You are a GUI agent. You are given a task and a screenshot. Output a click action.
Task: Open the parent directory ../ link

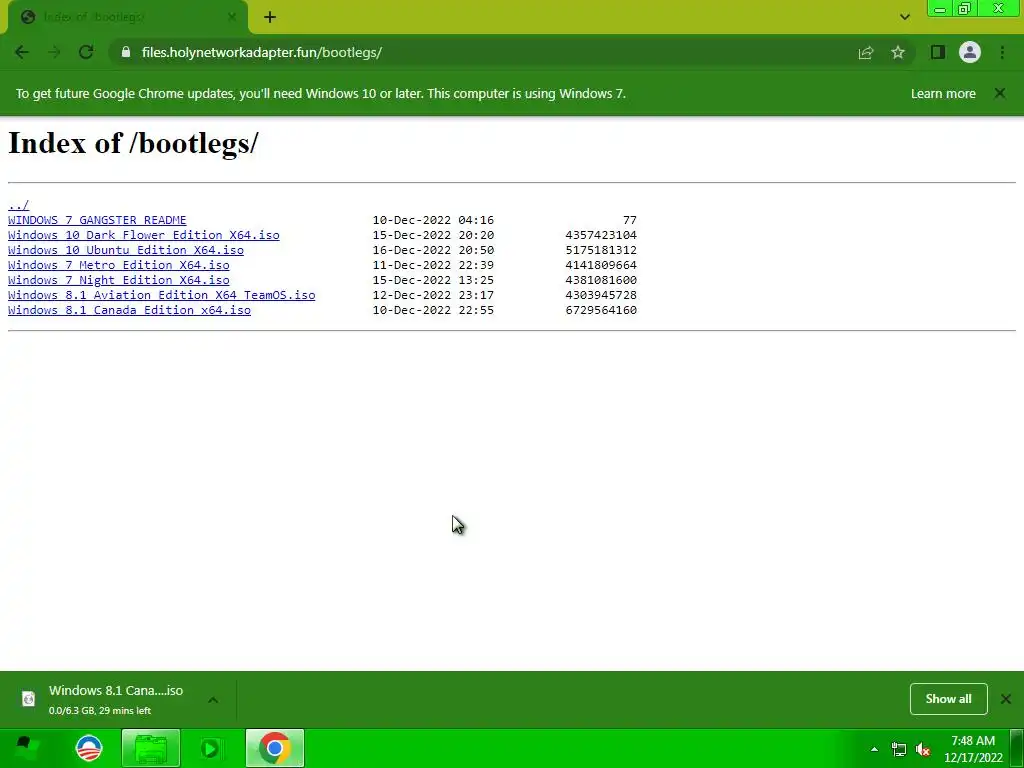[18, 205]
